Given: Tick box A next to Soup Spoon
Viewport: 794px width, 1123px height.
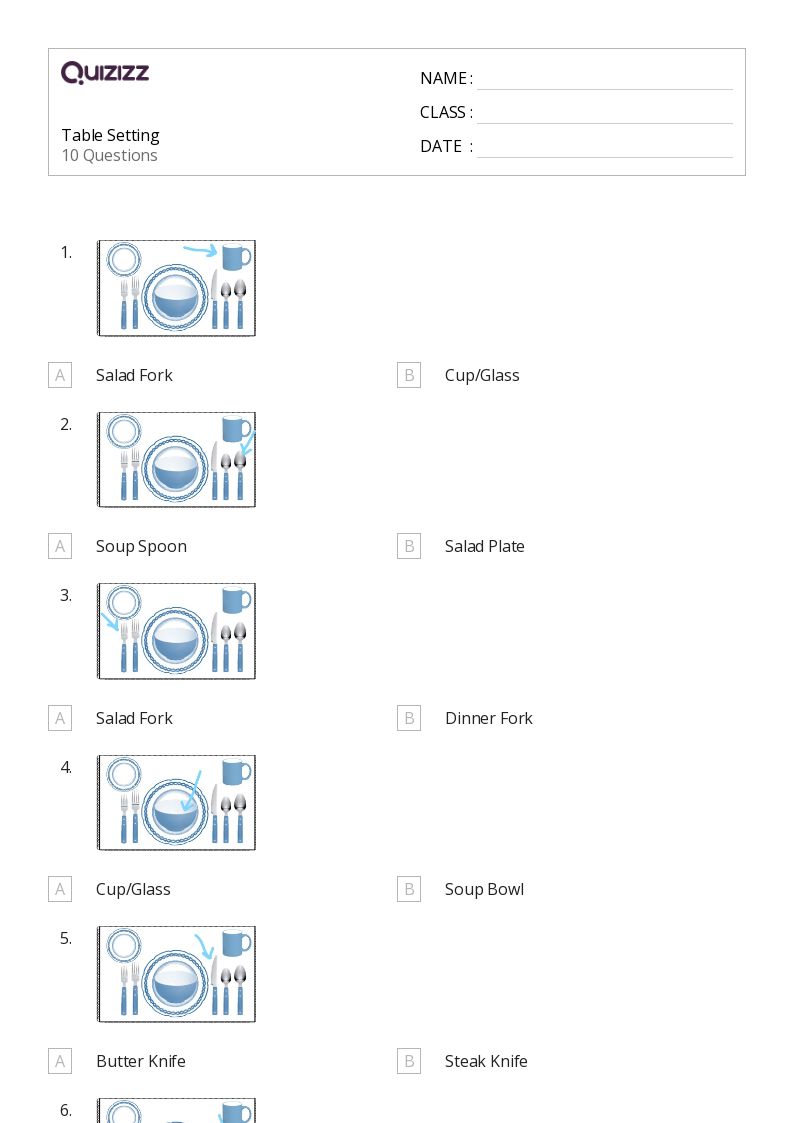Looking at the screenshot, I should click(x=60, y=546).
